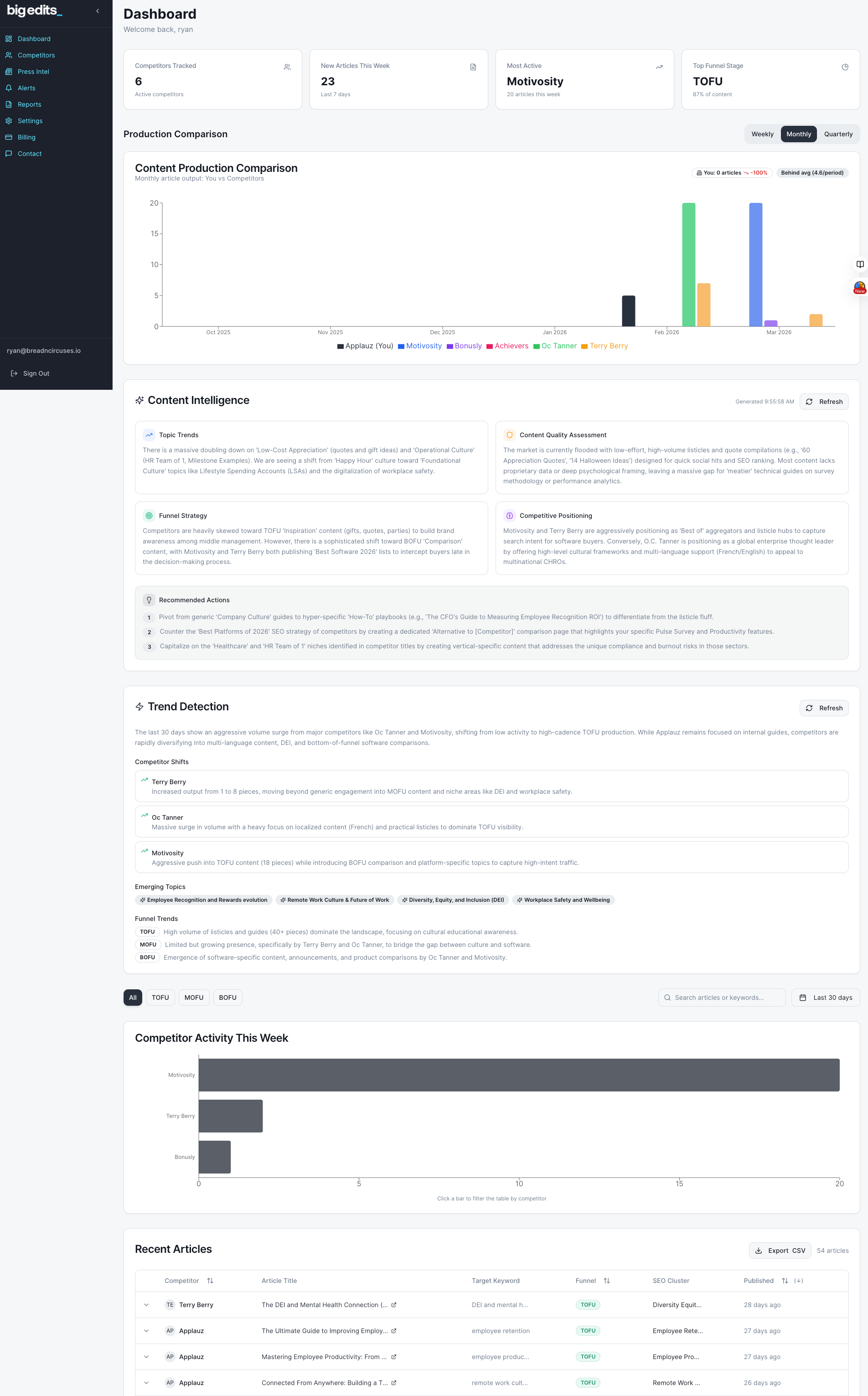This screenshot has width=868, height=1396.
Task: Click the Remote Work Culture topic chip
Action: [x=335, y=900]
